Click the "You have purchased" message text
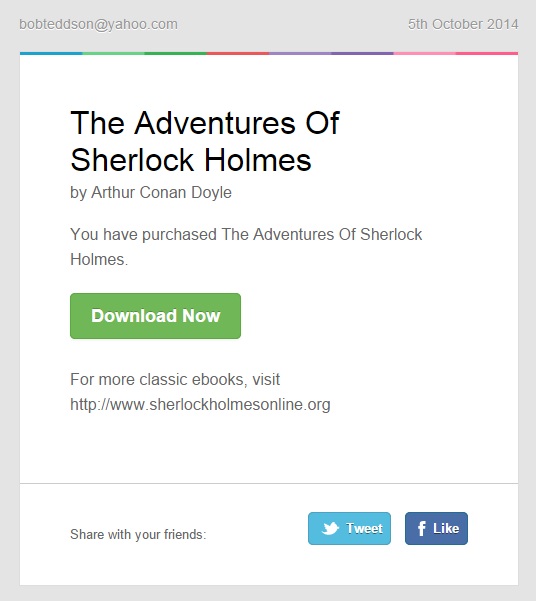The height and width of the screenshot is (601, 536). tap(246, 247)
